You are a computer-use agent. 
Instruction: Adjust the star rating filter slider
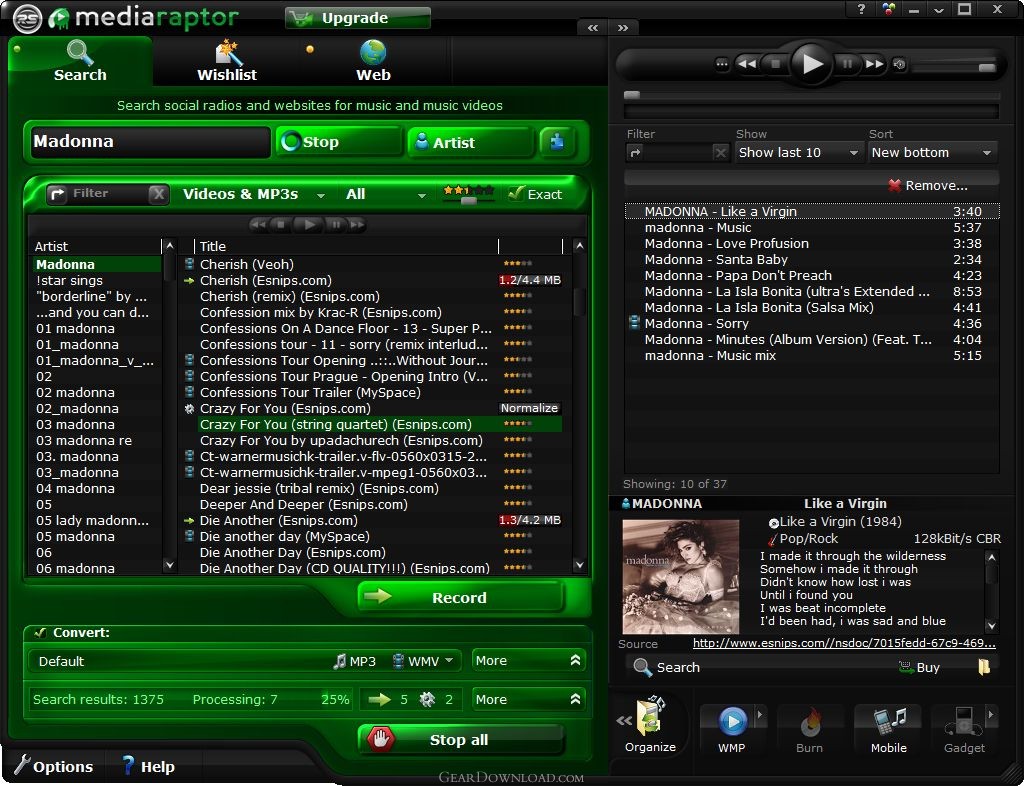pyautogui.click(x=468, y=200)
